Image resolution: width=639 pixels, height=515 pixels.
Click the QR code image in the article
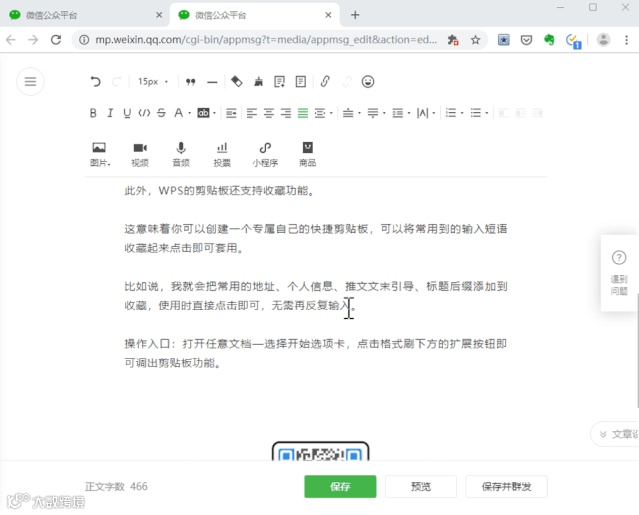320,451
